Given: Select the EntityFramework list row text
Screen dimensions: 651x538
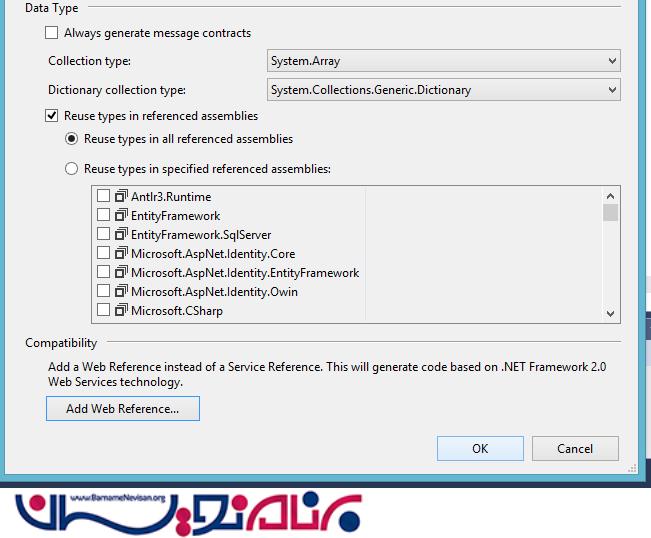Looking at the screenshot, I should 176,216.
